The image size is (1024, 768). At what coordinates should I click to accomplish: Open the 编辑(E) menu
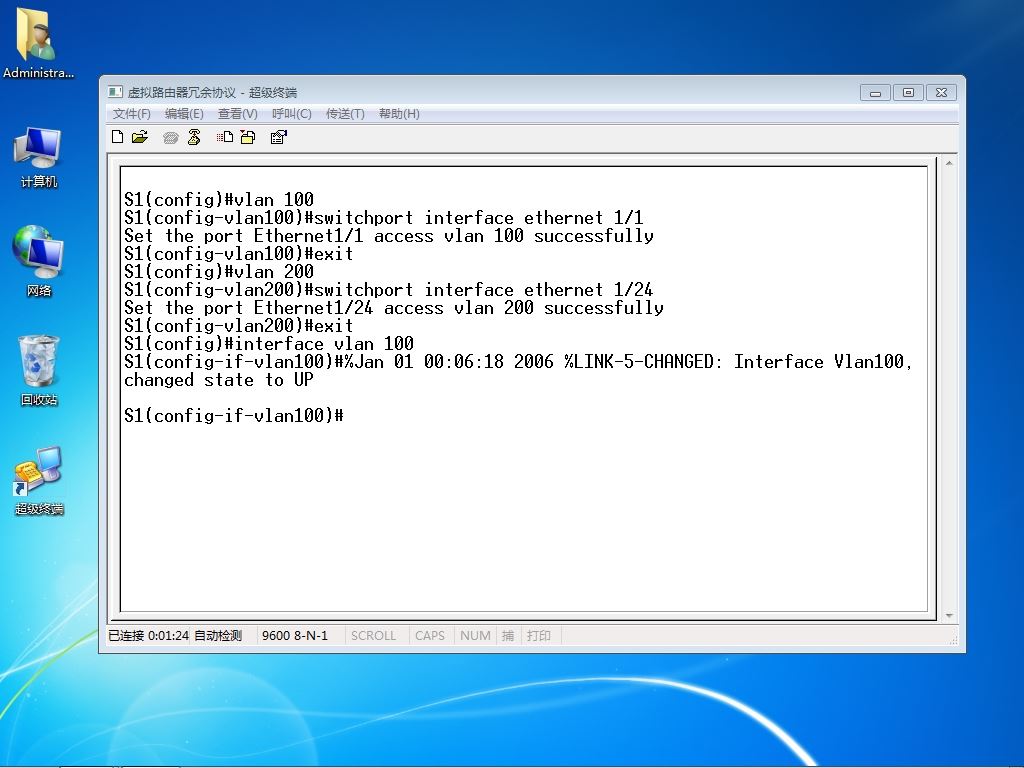point(184,114)
